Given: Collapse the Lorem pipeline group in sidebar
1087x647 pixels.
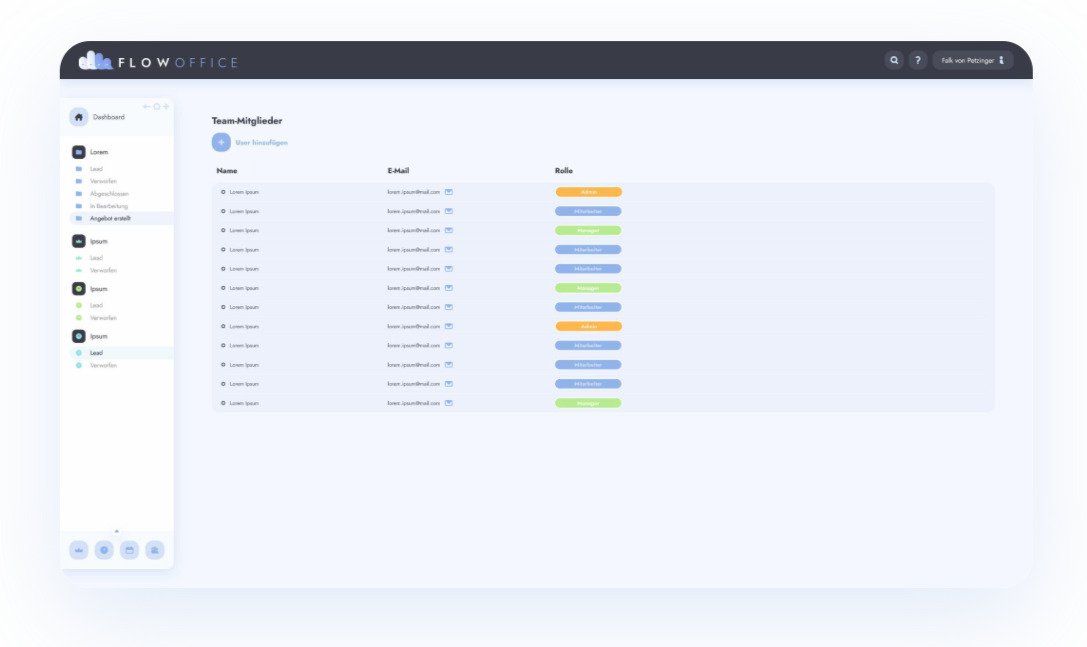Looking at the screenshot, I should (79, 152).
